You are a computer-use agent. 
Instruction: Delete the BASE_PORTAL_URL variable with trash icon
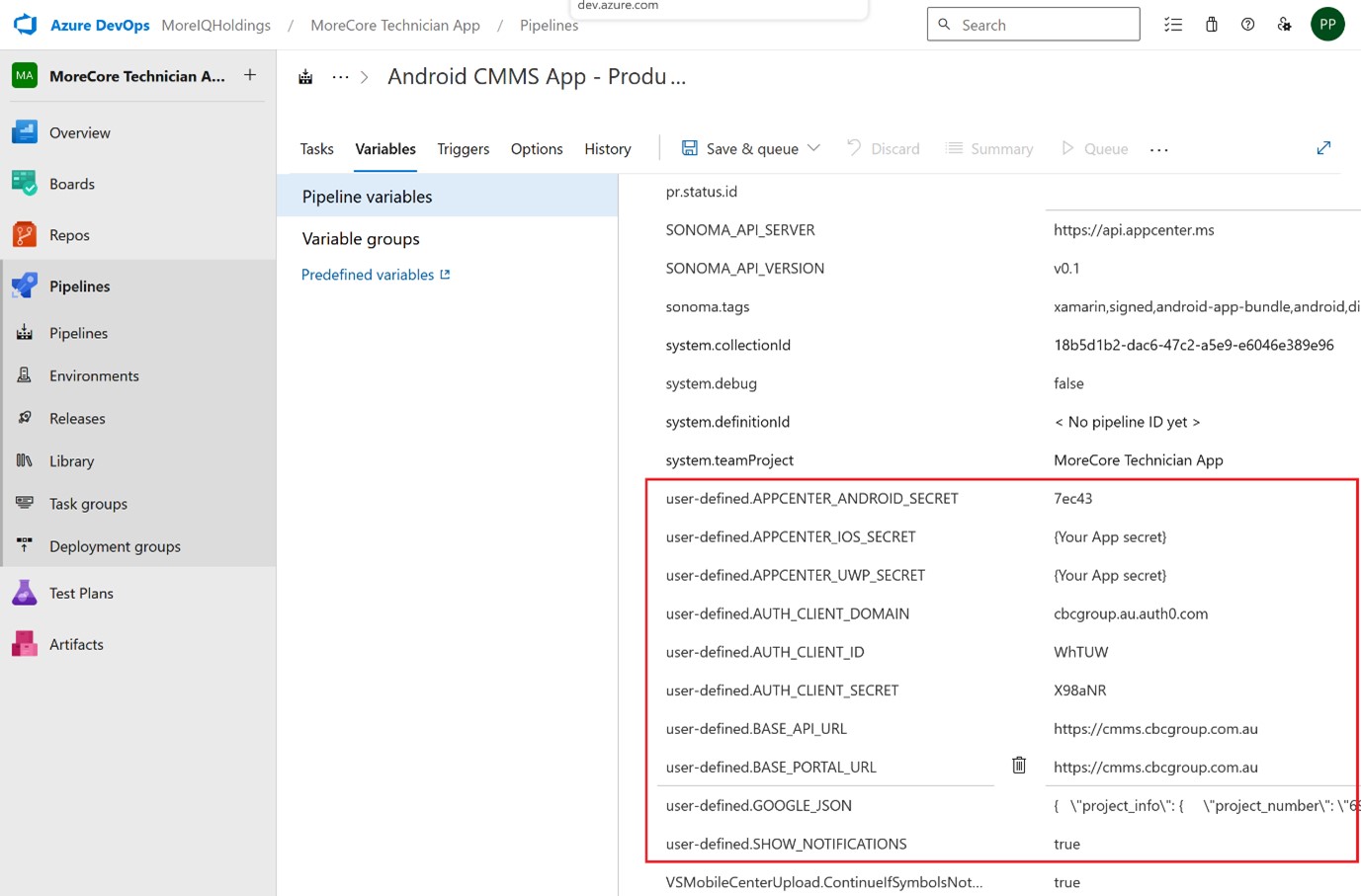(x=1019, y=766)
